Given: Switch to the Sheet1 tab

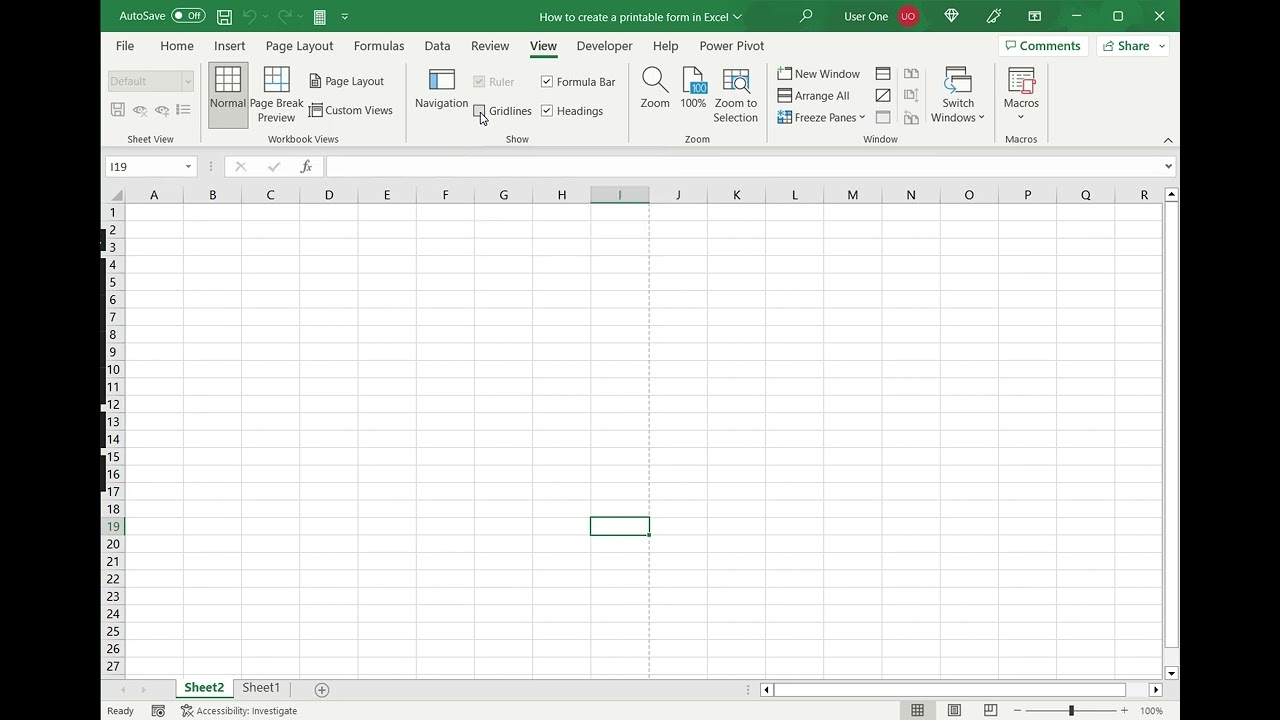Looking at the screenshot, I should point(261,688).
